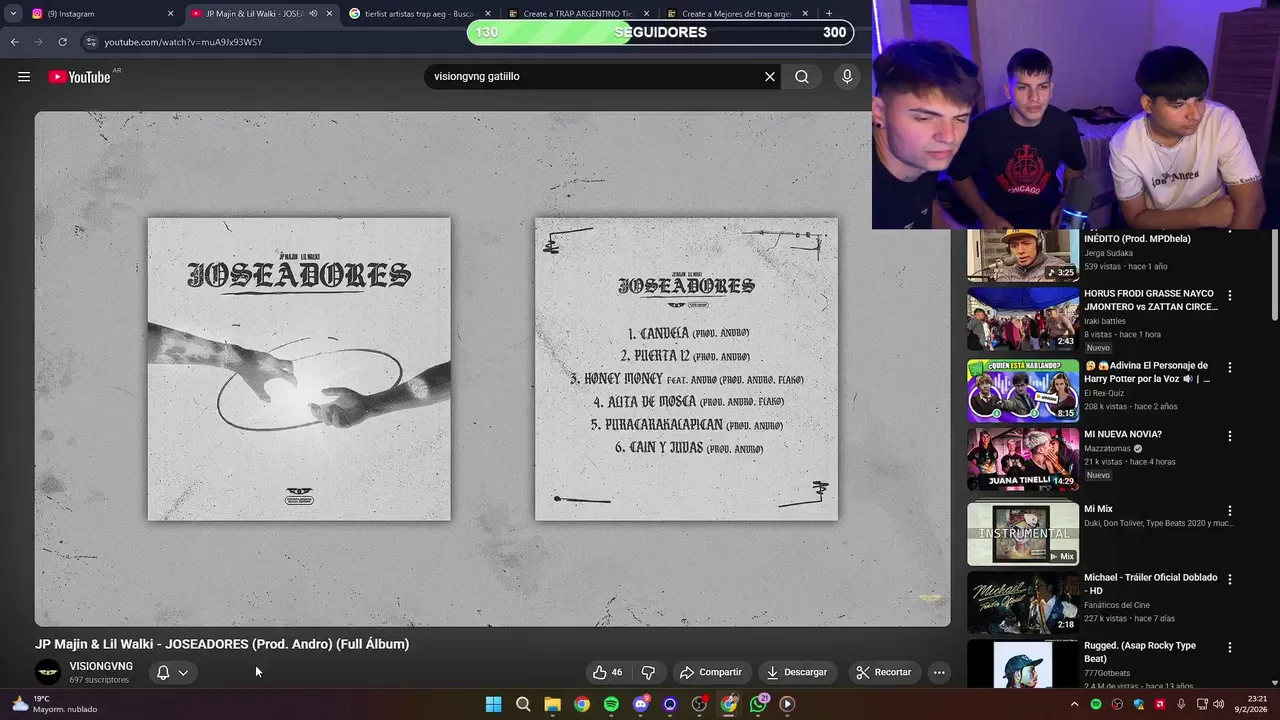Viewport: 1280px width, 720px height.
Task: Open the weather widget on the taskbar
Action: [x=55, y=704]
